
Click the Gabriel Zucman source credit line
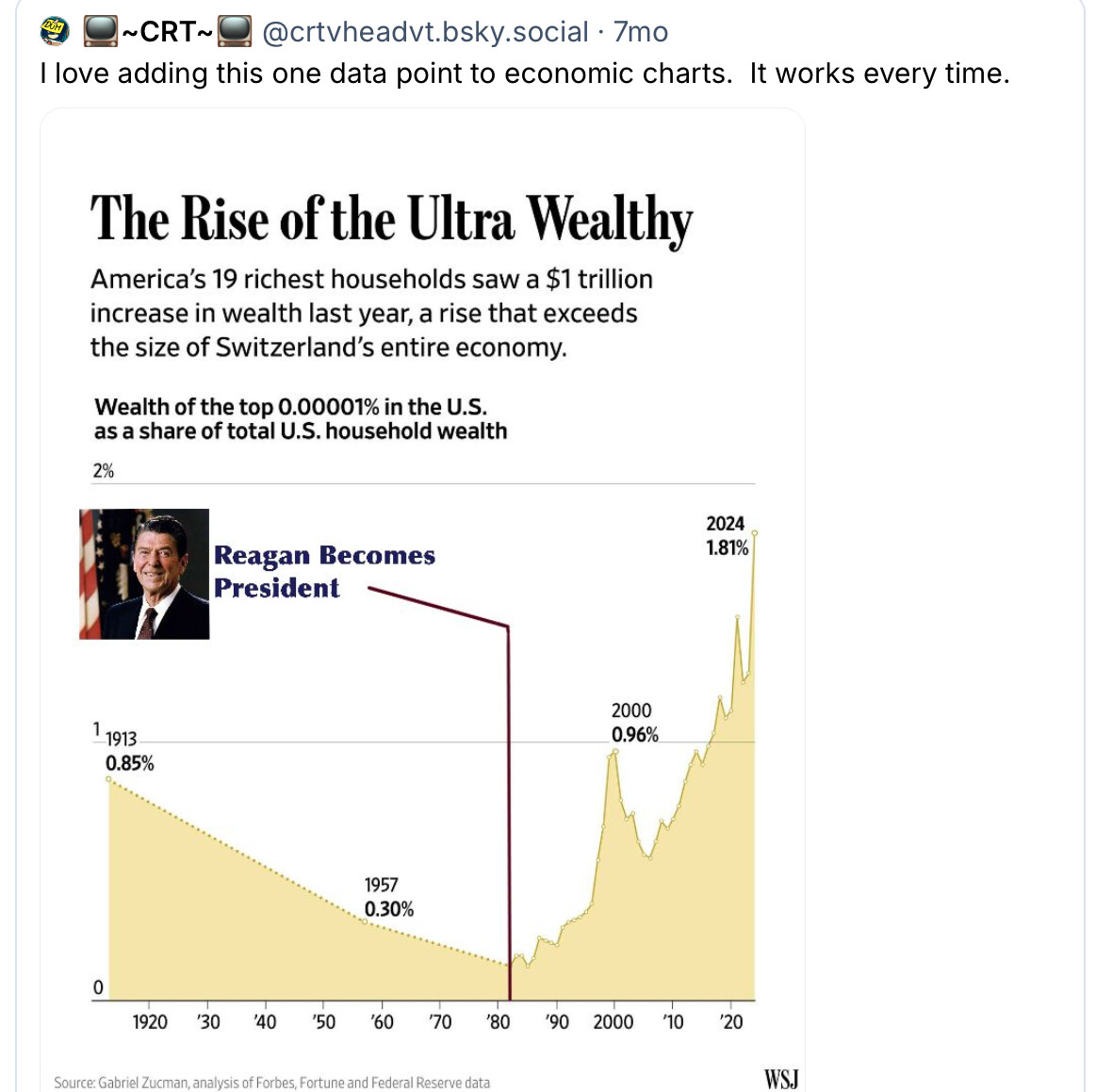click(271, 1083)
